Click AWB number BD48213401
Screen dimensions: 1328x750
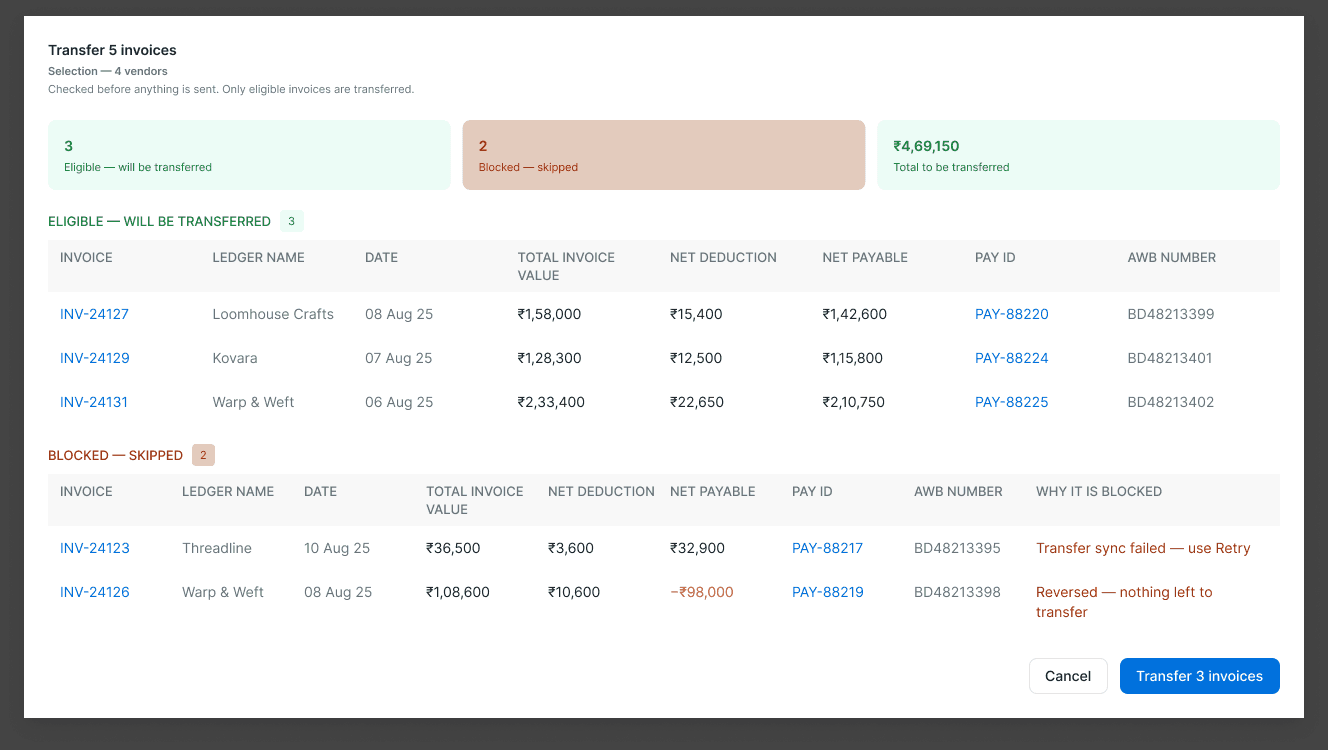pyautogui.click(x=1171, y=358)
